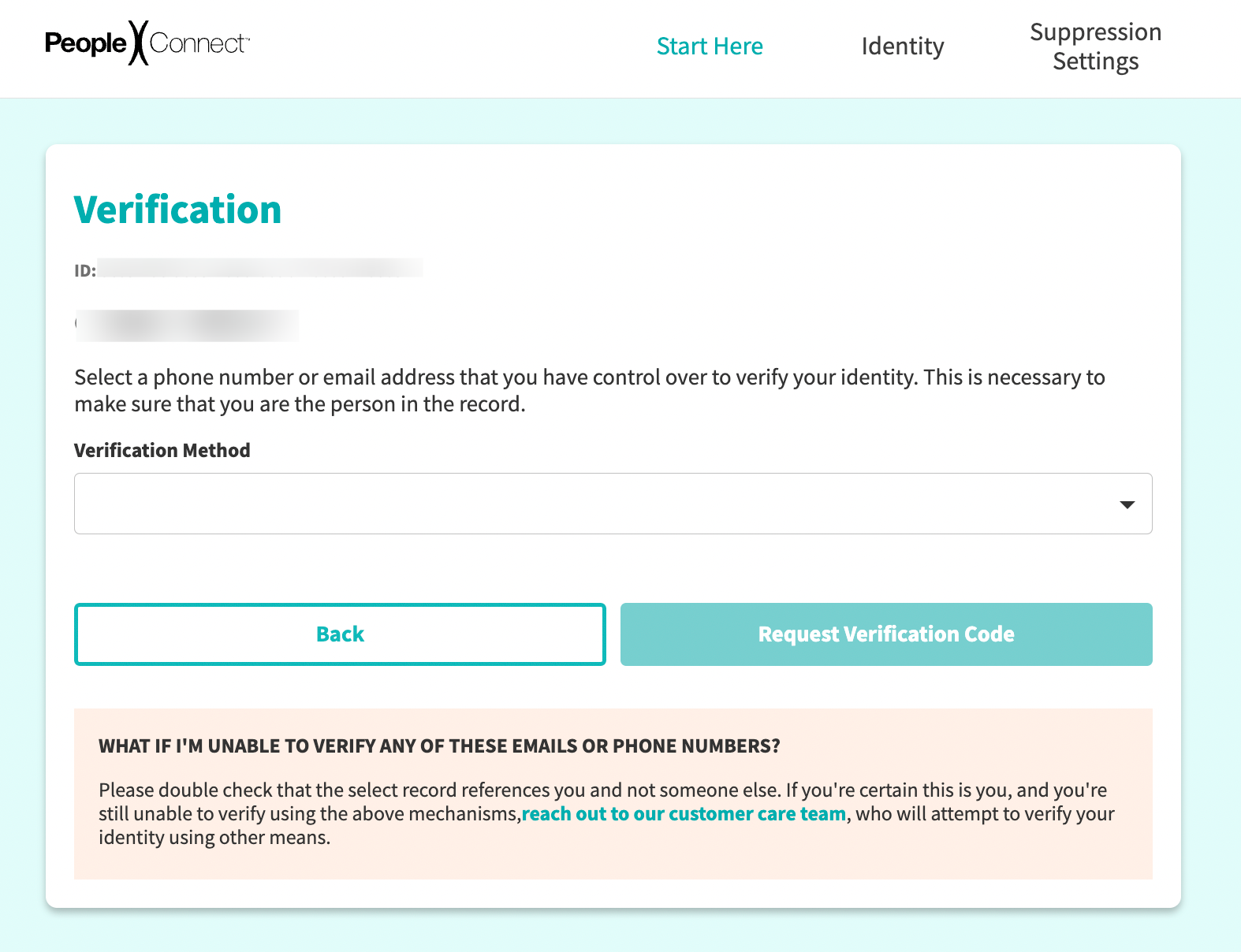Click the X symbol in the logo
Screen dimensions: 1241x952
point(138,43)
